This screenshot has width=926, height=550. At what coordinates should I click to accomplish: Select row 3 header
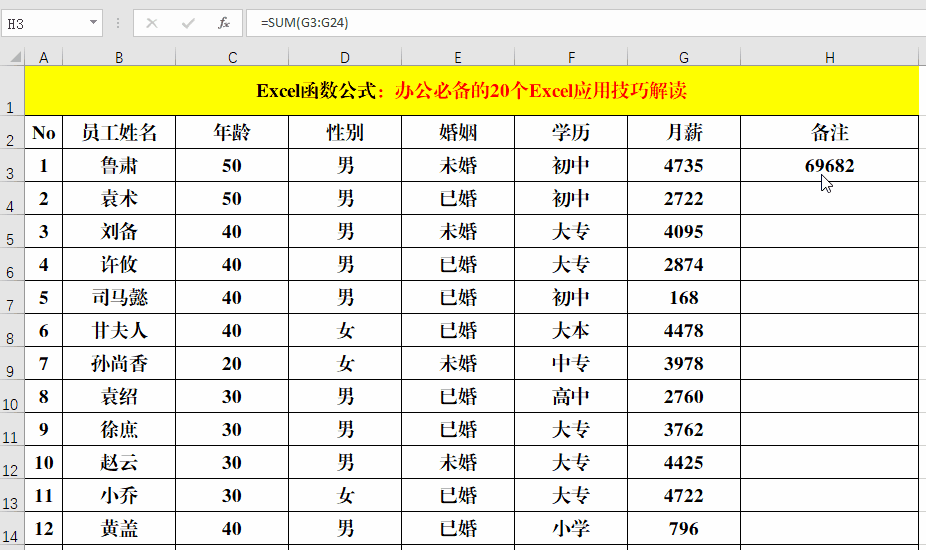coord(12,165)
